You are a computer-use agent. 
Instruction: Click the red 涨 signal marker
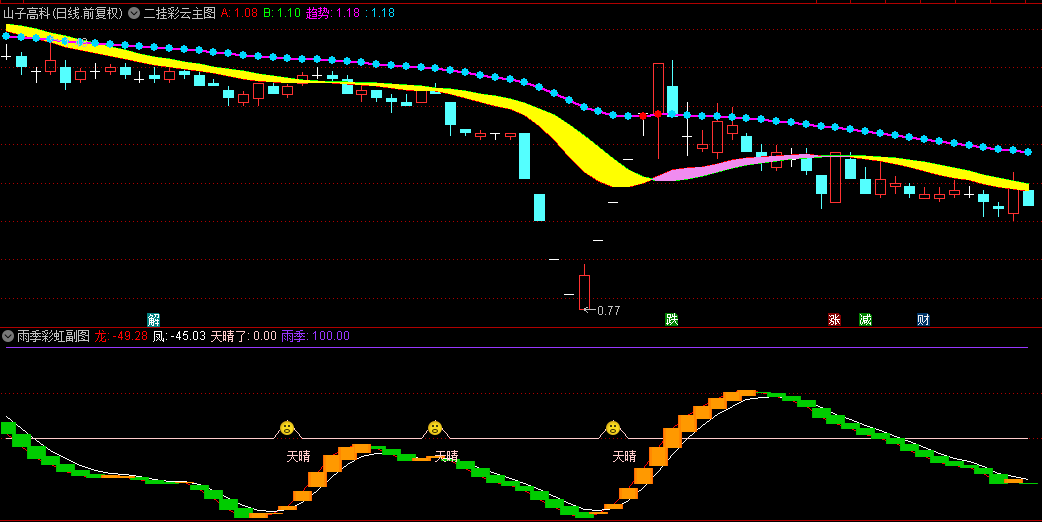834,319
